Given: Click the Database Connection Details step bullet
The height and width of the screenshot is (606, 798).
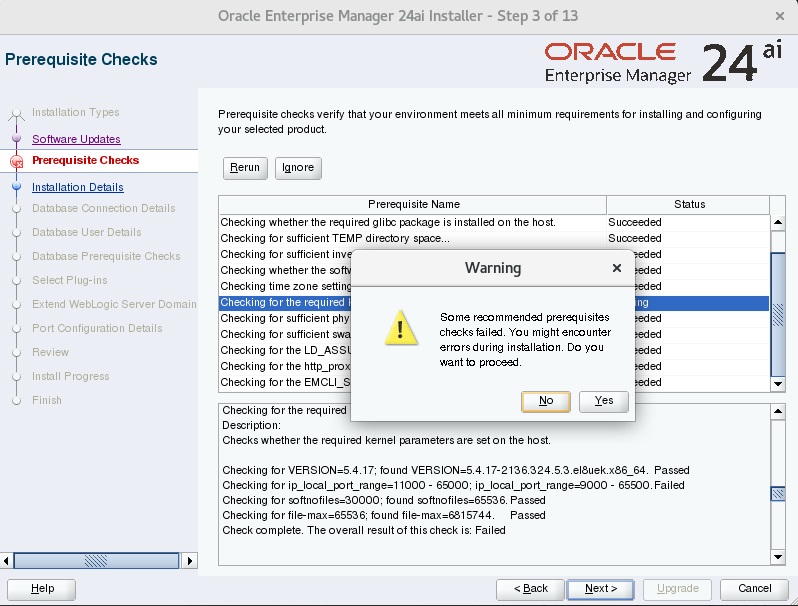Looking at the screenshot, I should [16, 209].
